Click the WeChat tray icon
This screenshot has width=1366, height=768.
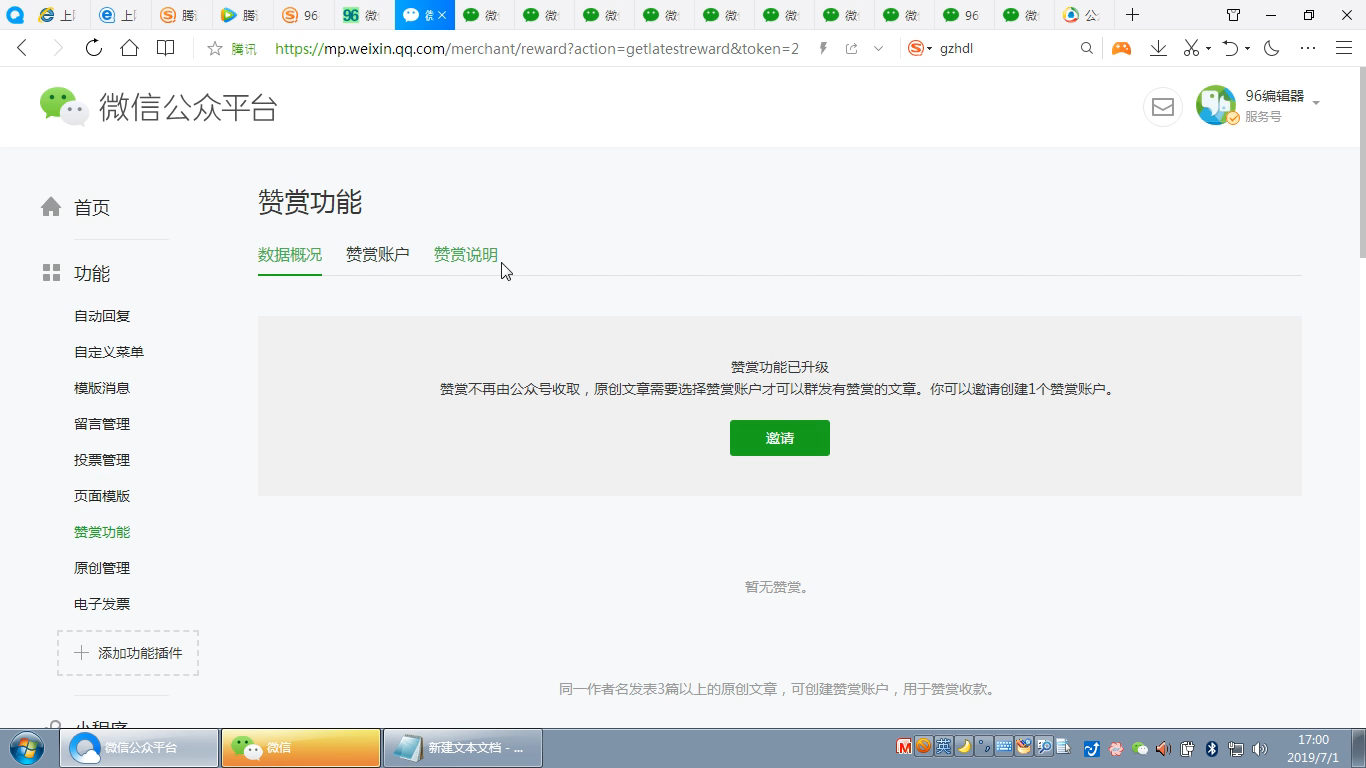coord(1139,748)
